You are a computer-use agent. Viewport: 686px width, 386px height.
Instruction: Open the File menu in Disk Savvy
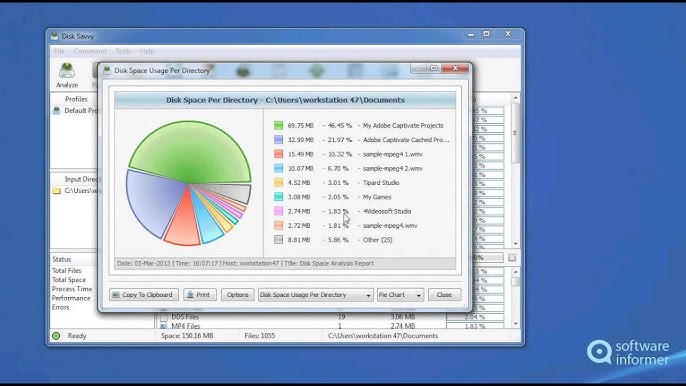point(60,51)
